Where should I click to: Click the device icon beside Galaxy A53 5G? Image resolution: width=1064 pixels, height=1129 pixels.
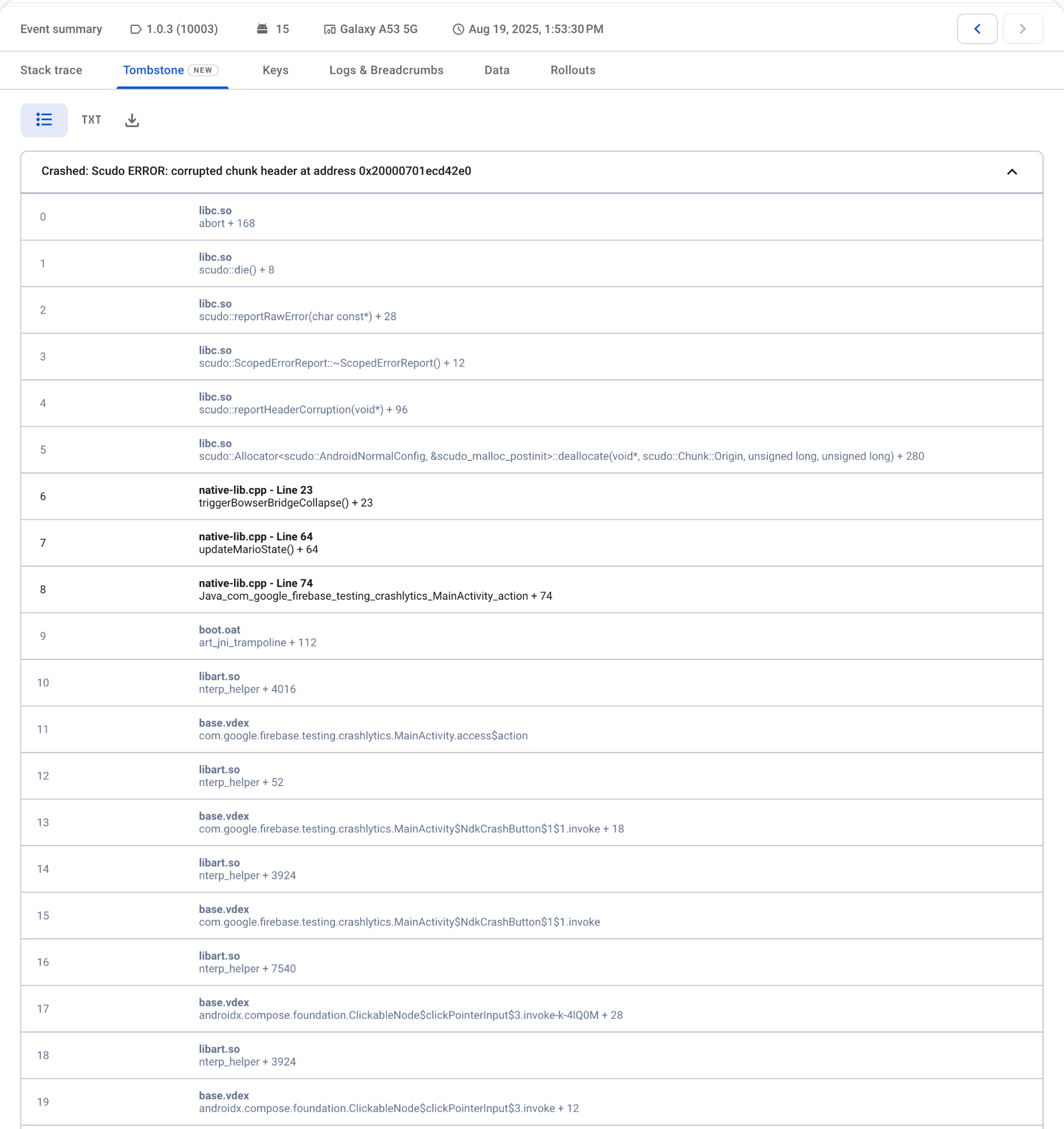[329, 29]
